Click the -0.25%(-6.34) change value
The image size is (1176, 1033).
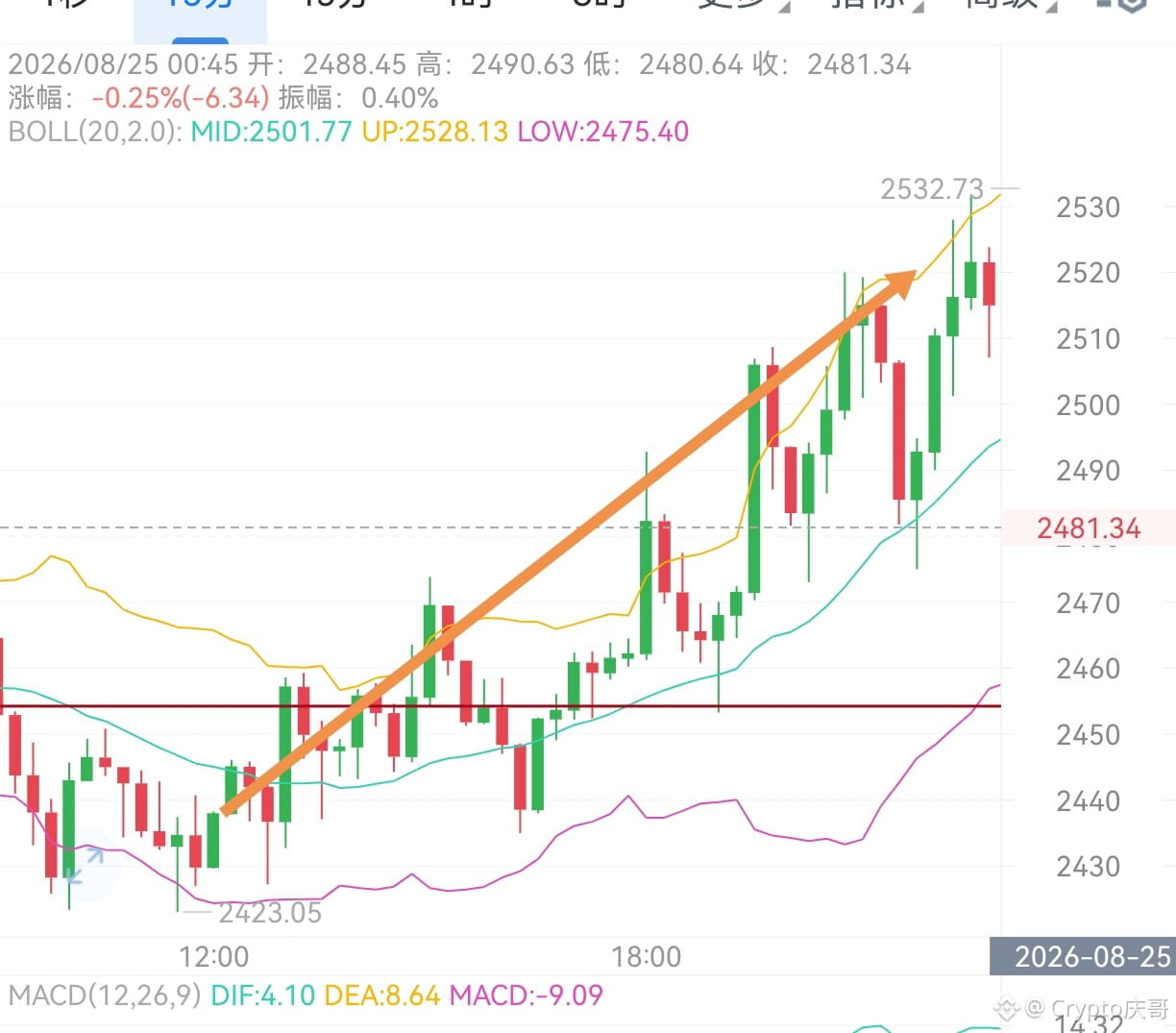(181, 98)
